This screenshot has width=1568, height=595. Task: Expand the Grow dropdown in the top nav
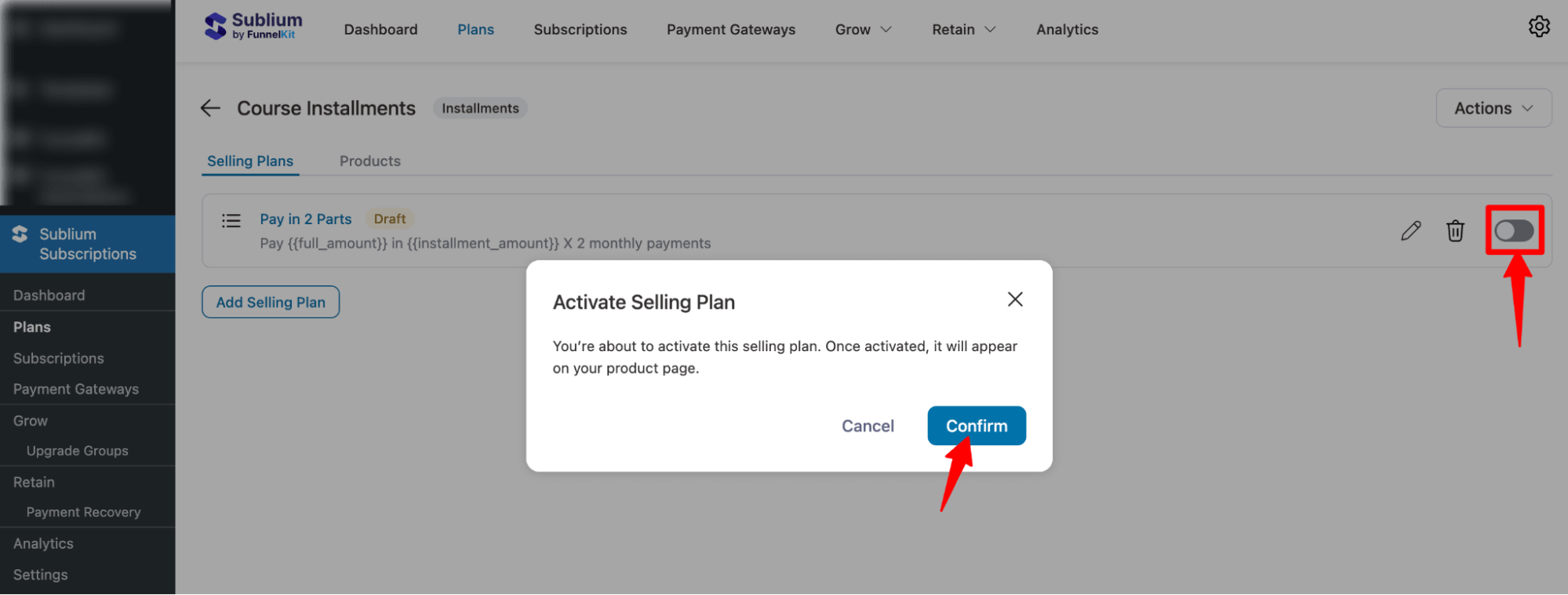coord(863,29)
